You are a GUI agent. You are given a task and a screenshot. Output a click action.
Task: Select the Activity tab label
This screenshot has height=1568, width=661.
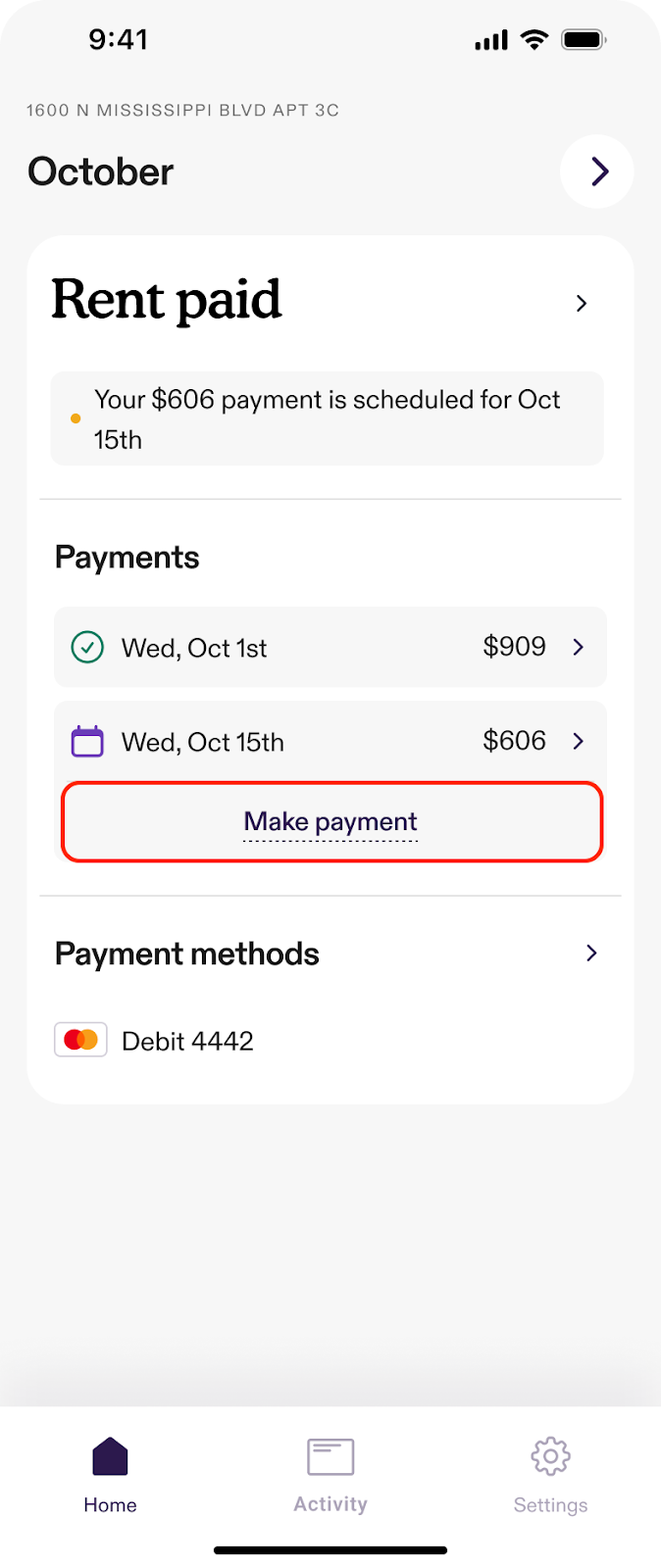330,1504
